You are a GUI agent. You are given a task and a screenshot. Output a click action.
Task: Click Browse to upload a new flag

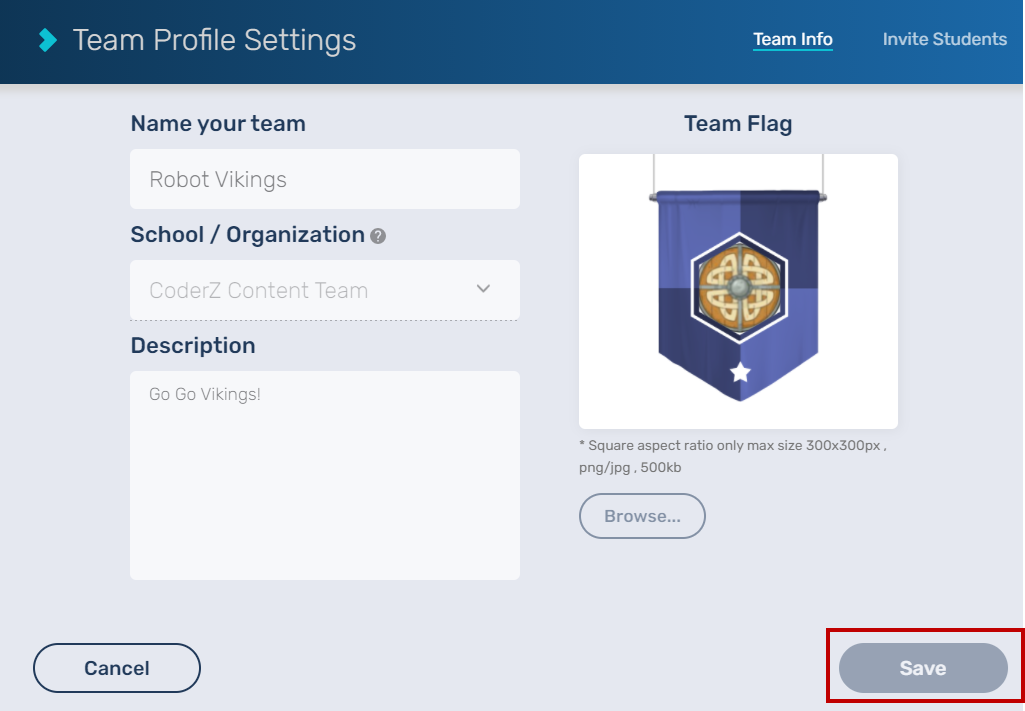[x=642, y=516]
